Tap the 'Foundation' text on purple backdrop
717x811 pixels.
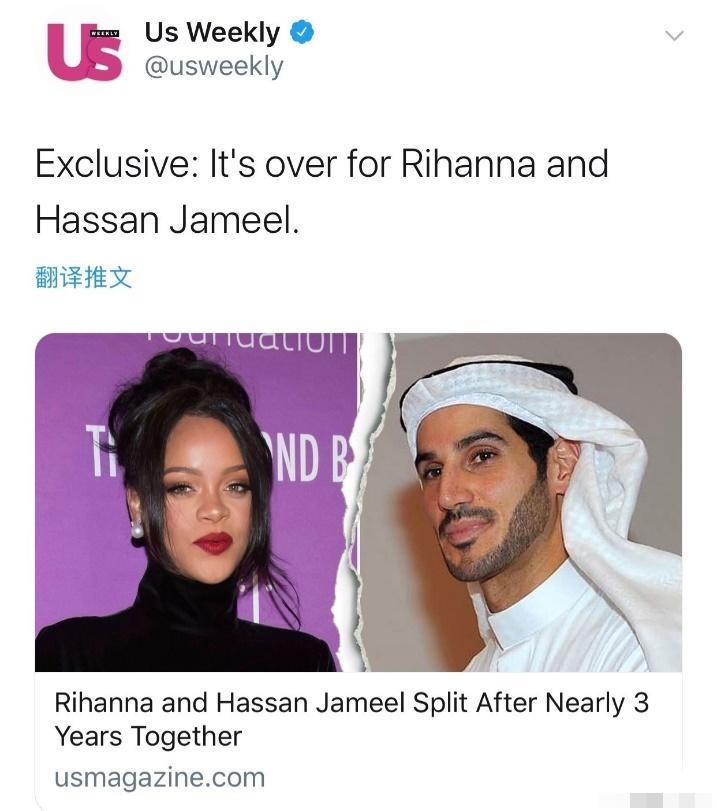coord(247,342)
